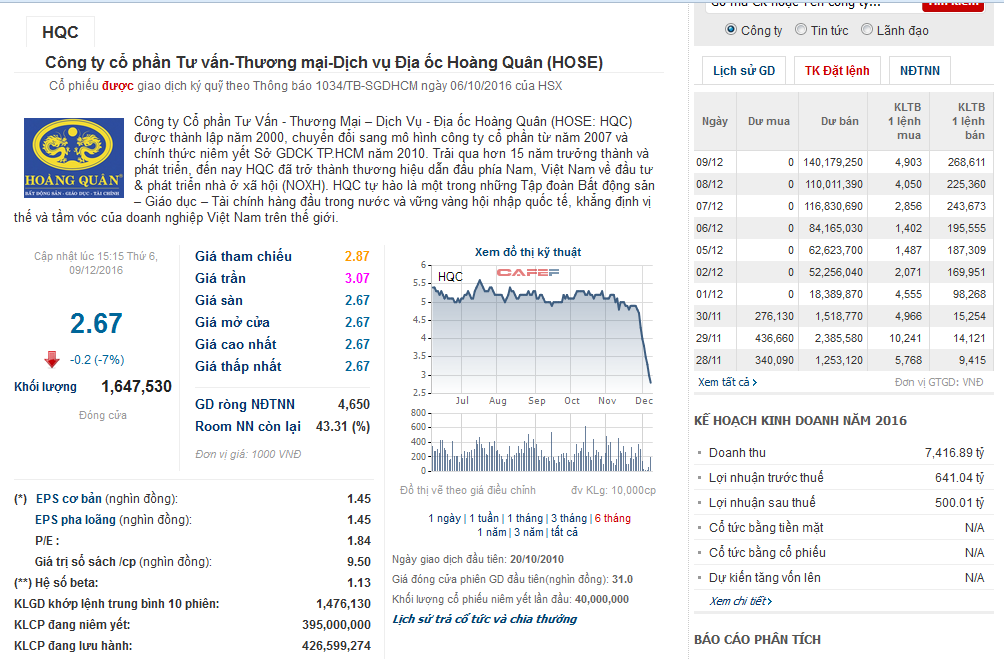Viewport: 1004px width, 659px height.
Task: Click Xem tất cả order history link
Action: (727, 382)
